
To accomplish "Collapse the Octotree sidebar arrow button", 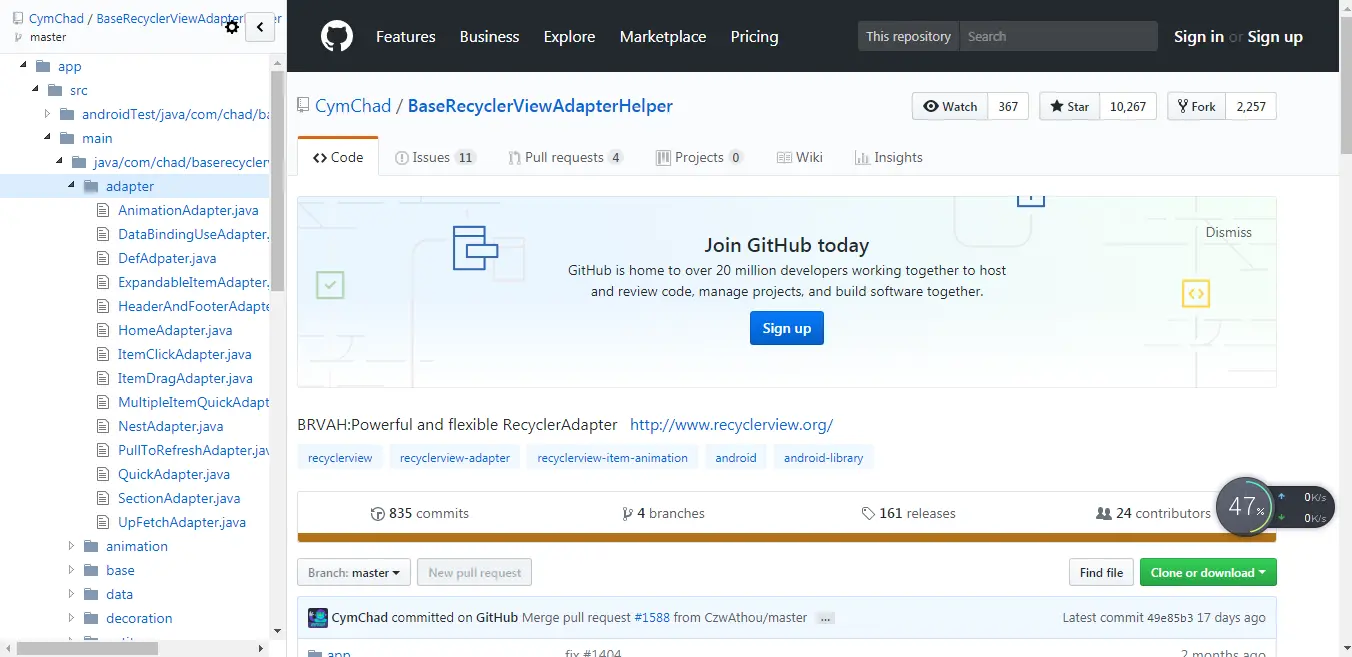I will pos(260,27).
